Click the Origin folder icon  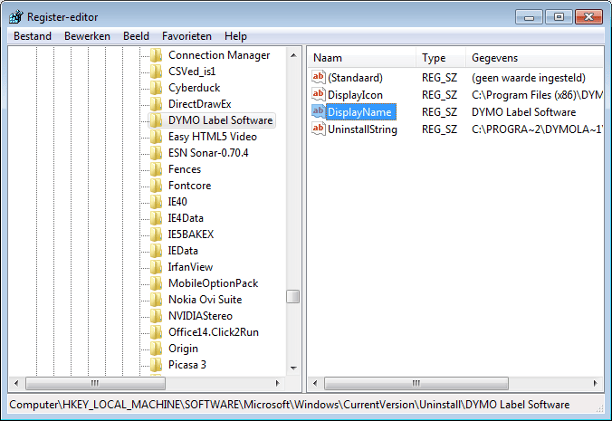(x=156, y=348)
